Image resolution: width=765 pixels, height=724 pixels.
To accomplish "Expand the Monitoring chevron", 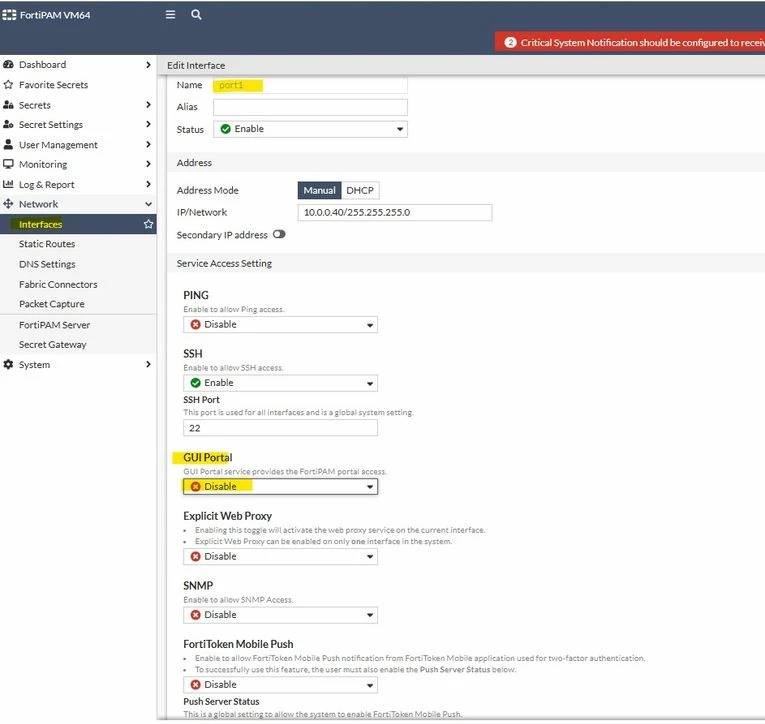I will (x=148, y=164).
